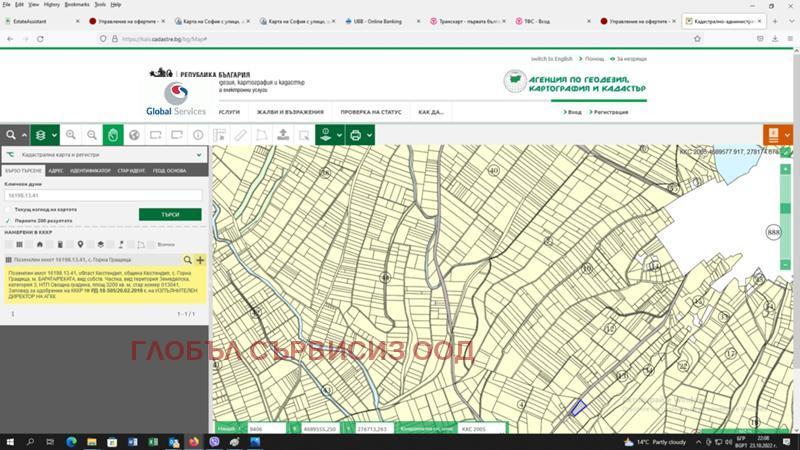
Task: Zoom to found property with magnifier icon
Action: (187, 260)
